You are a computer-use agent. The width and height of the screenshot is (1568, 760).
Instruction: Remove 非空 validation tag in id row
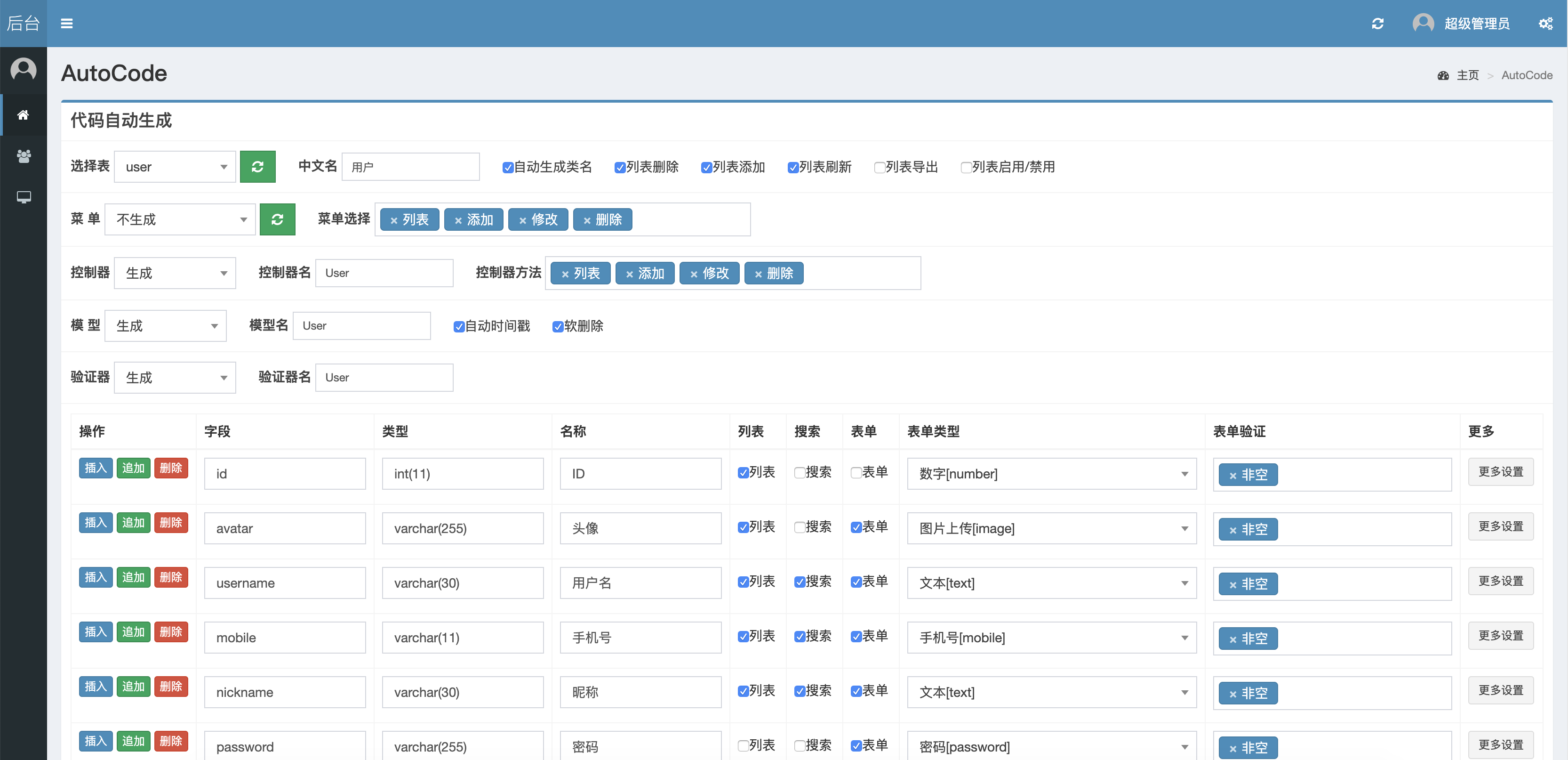tap(1232, 476)
